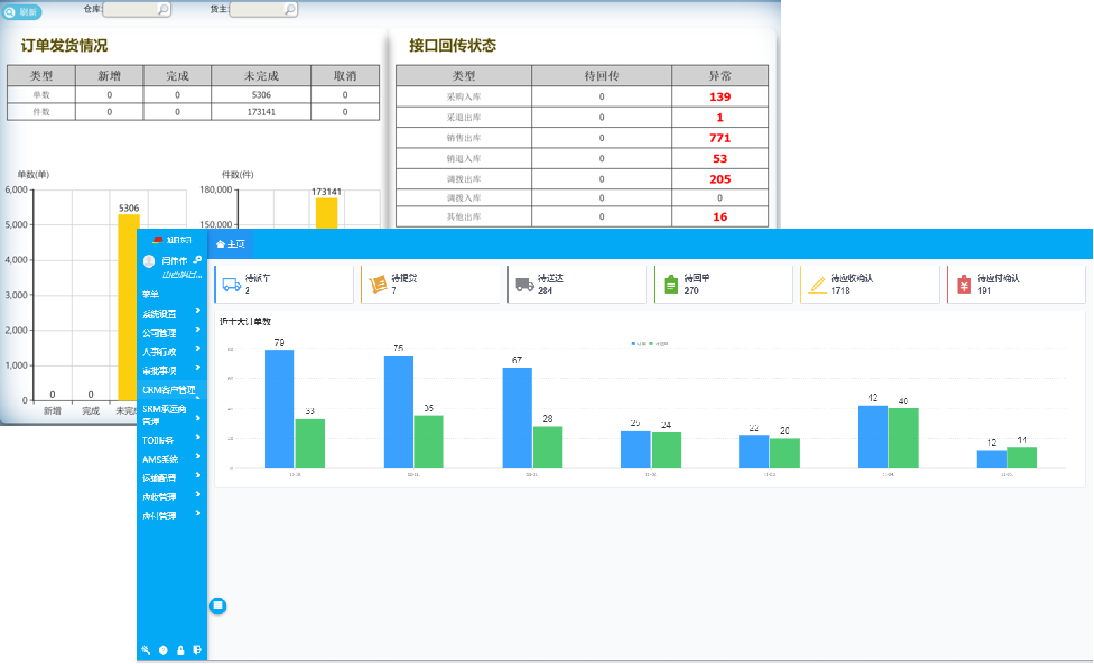Click the gray 待送达 delivery truck icon

[x=524, y=284]
